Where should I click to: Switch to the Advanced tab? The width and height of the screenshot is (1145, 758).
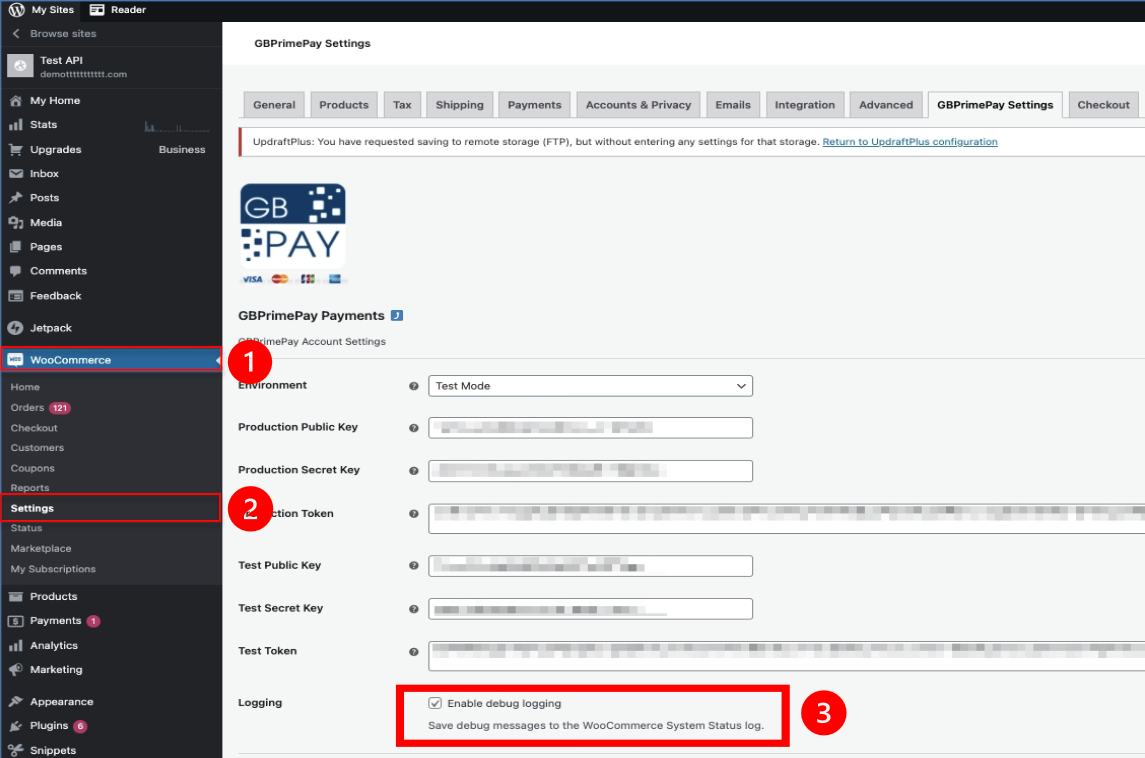tap(886, 104)
